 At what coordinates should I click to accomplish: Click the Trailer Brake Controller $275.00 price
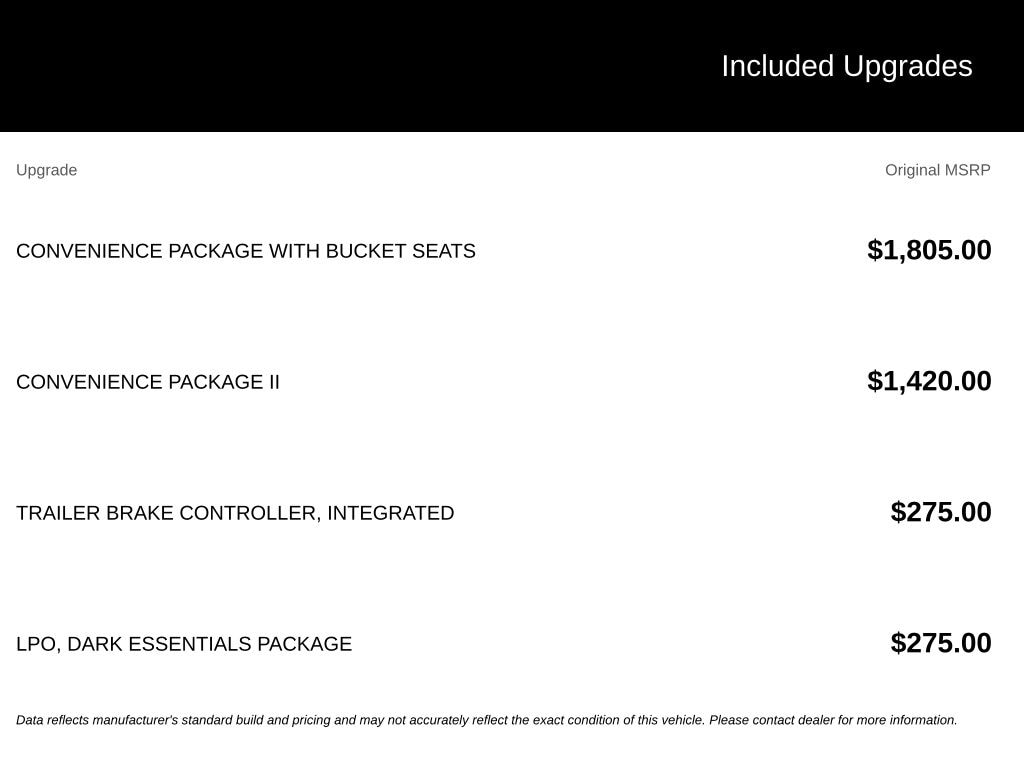(940, 512)
